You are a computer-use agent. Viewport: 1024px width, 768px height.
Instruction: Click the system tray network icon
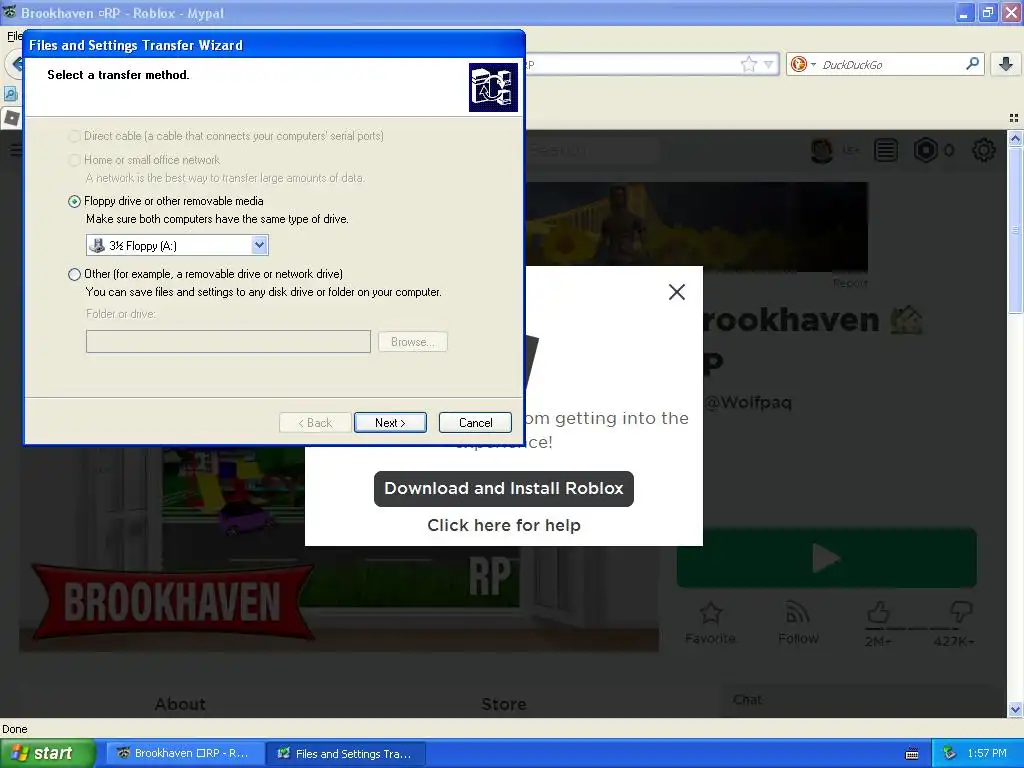point(950,754)
